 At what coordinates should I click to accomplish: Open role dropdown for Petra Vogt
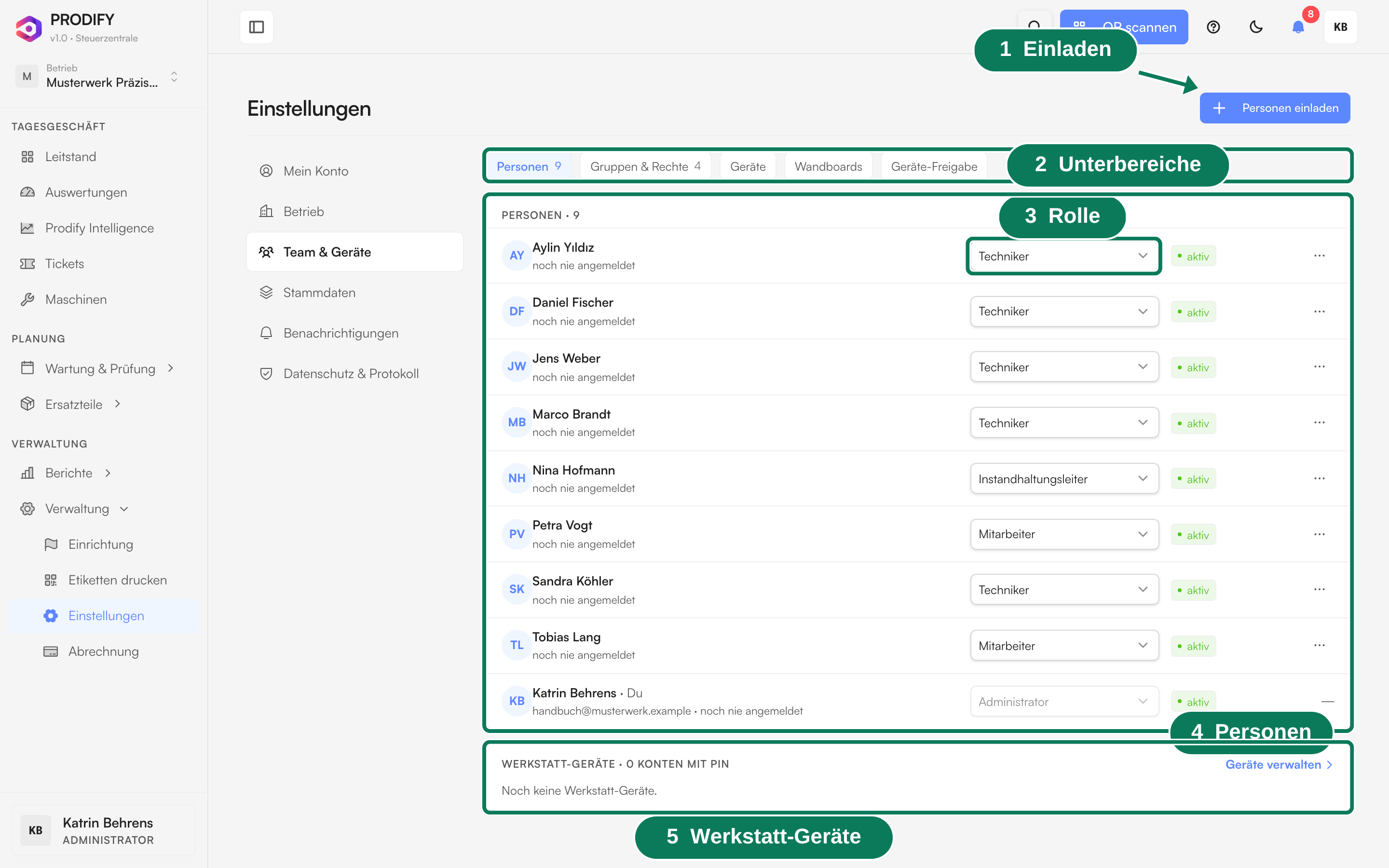(x=1064, y=534)
